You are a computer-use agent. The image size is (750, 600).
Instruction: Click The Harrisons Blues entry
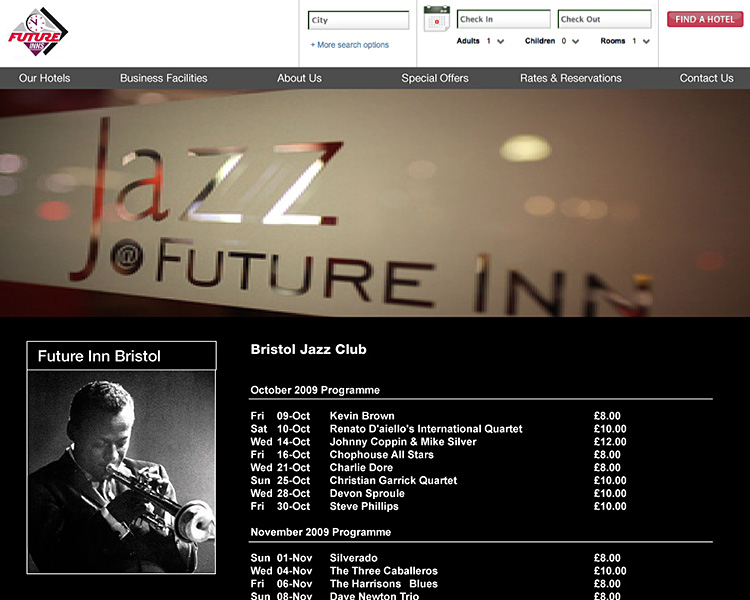384,584
